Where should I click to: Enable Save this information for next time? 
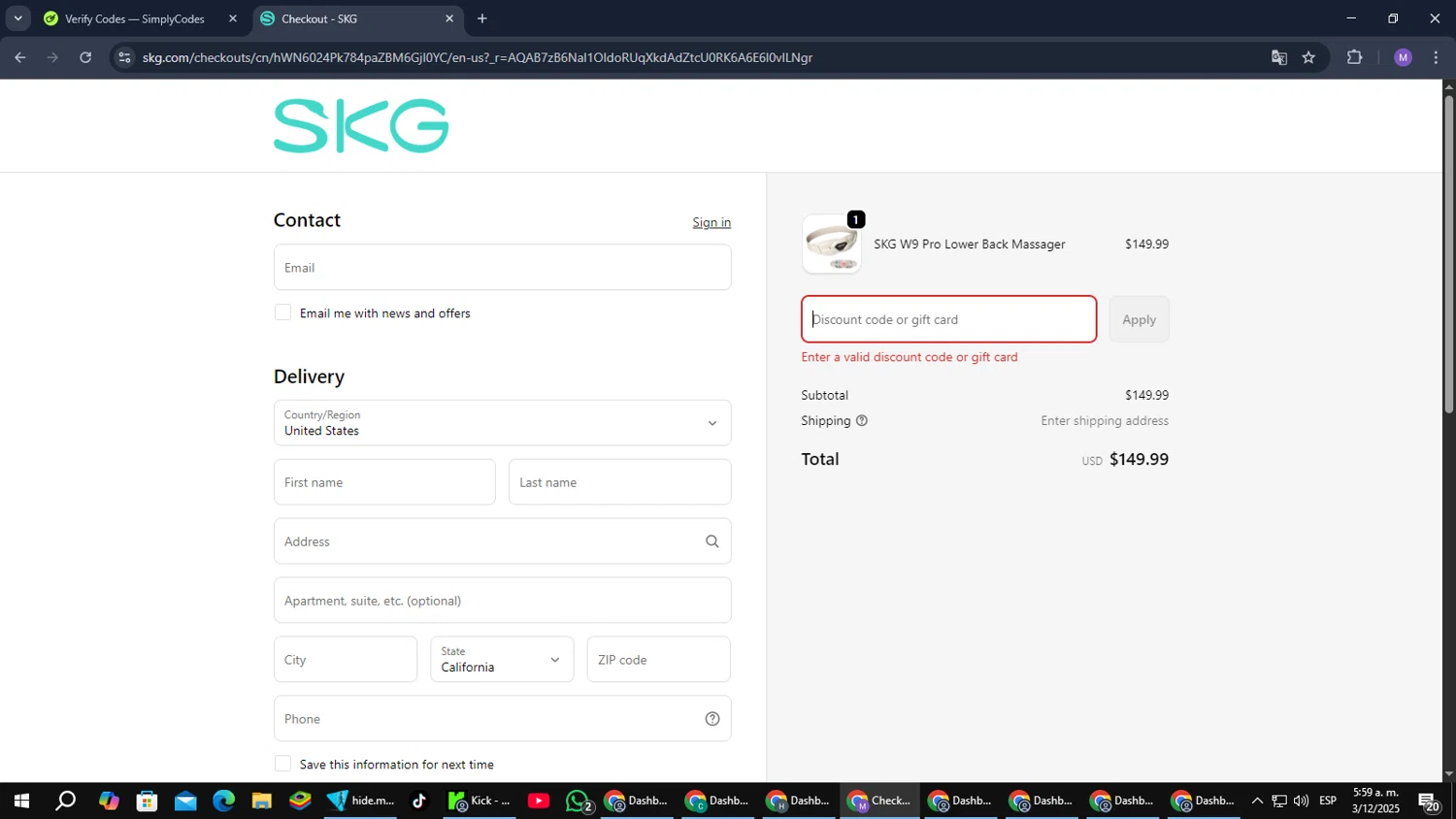282,764
